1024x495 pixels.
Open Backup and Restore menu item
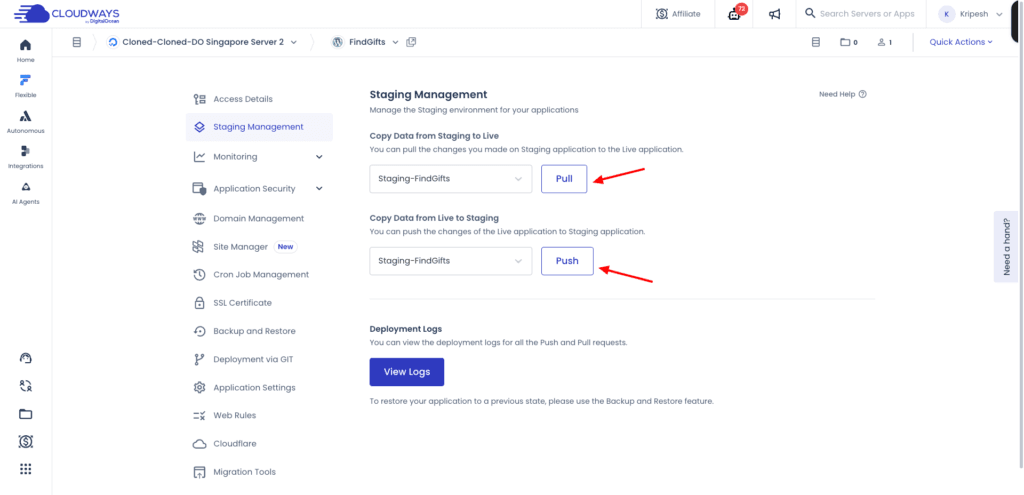259,331
